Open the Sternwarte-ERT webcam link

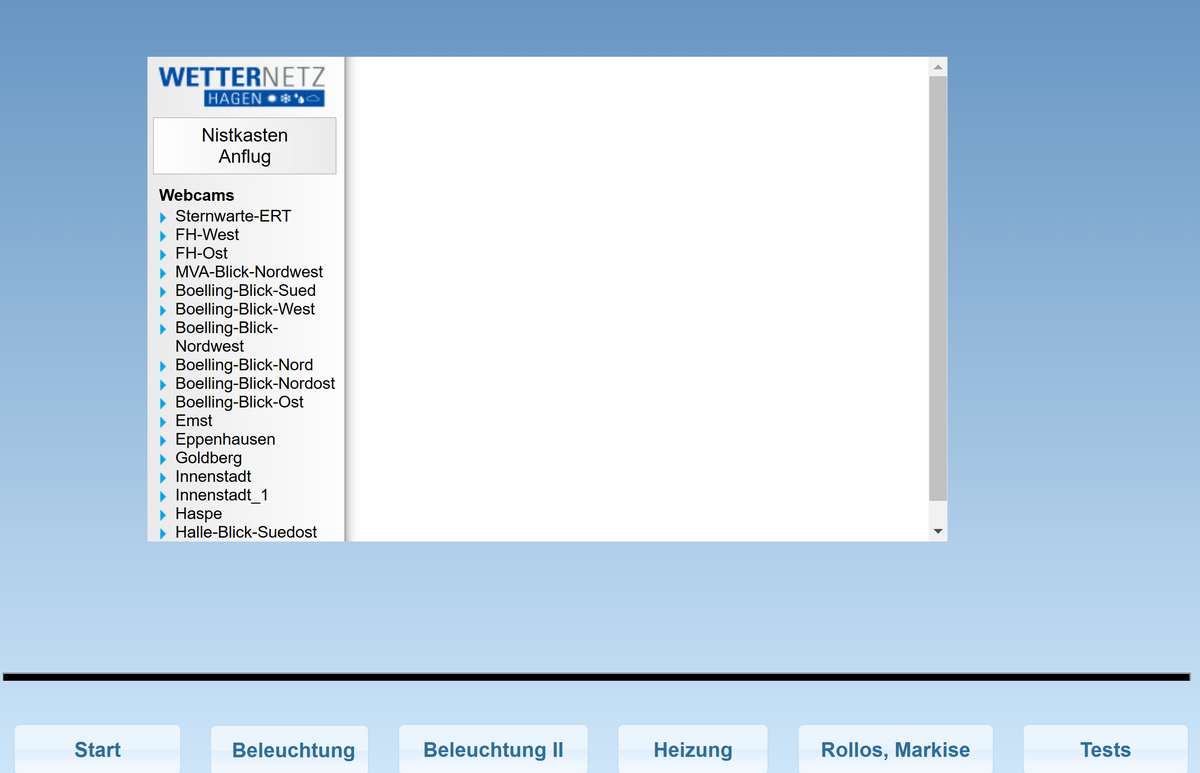click(x=233, y=216)
